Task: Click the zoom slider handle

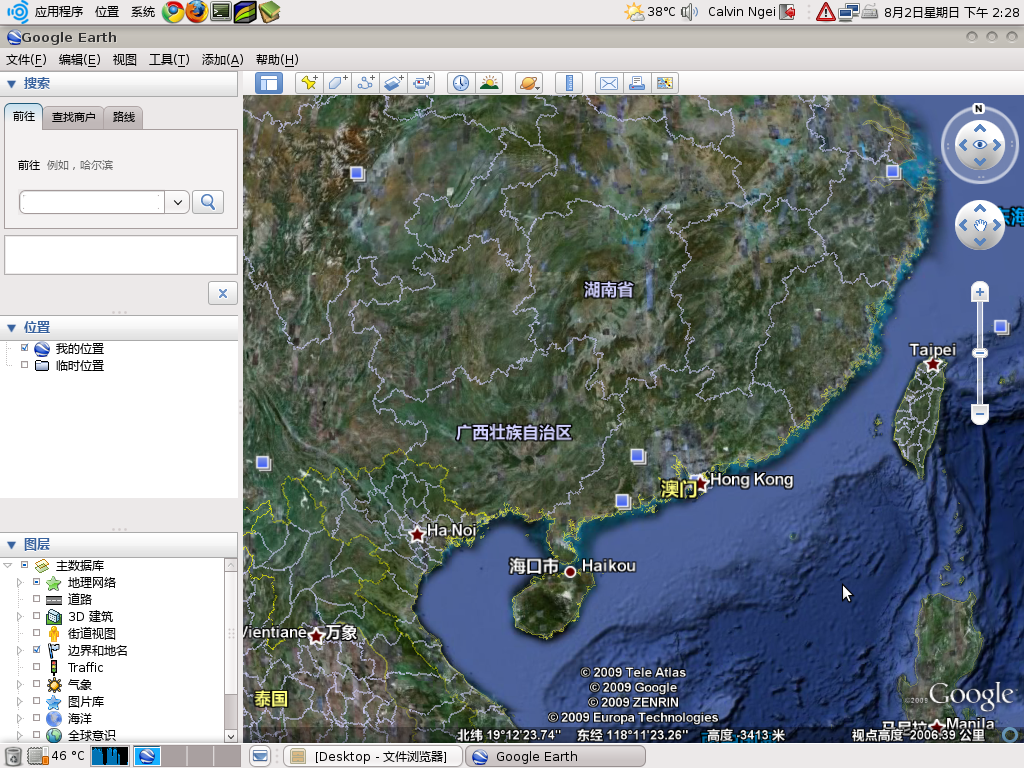Action: (x=979, y=353)
